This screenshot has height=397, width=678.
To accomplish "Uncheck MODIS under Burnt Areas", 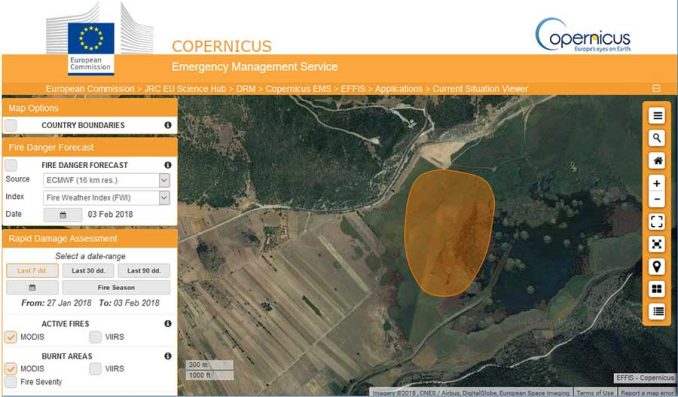I will click(10, 368).
